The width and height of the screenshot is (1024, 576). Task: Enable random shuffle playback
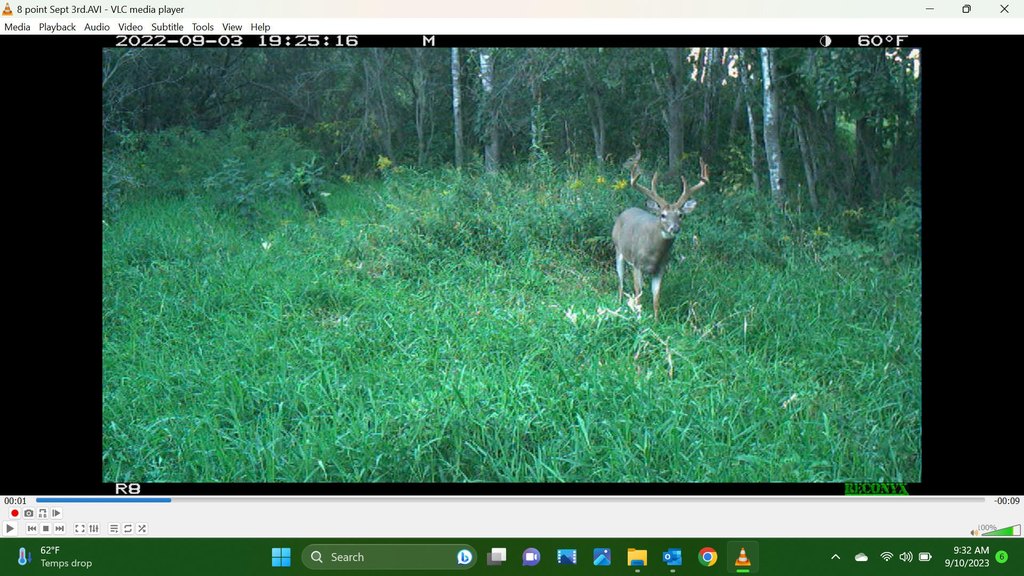142,529
